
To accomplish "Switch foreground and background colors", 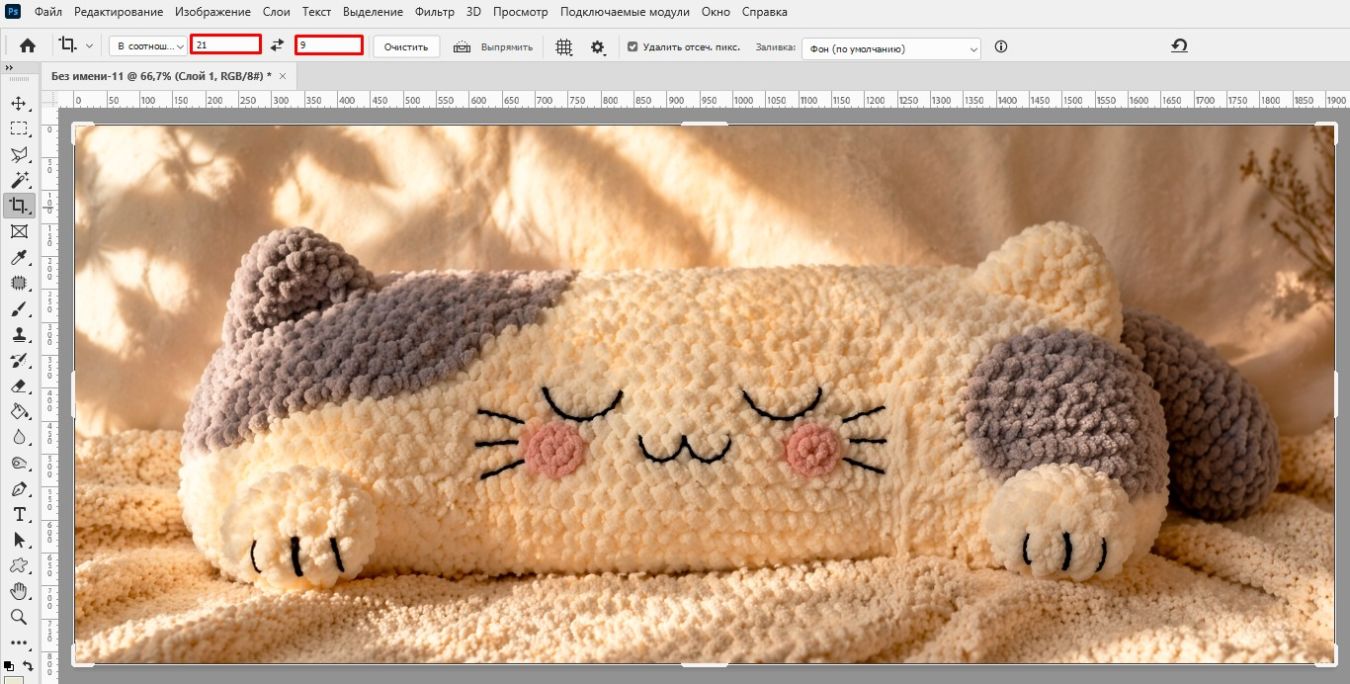I will (28, 664).
